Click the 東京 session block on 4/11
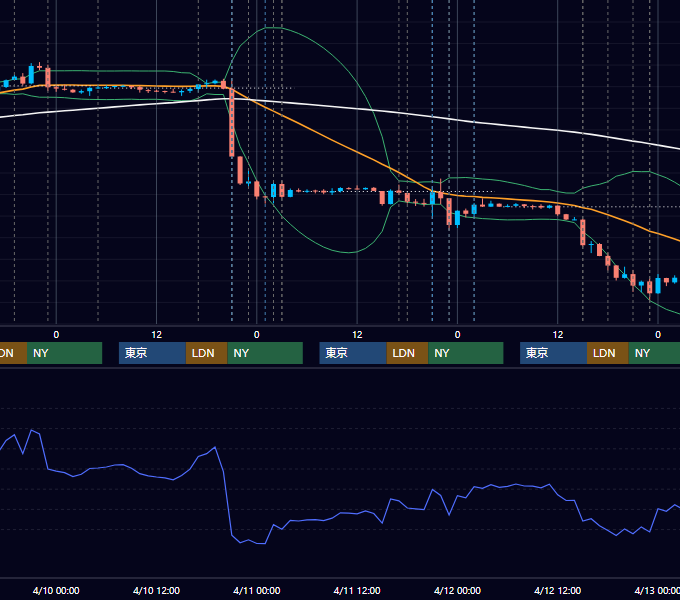The height and width of the screenshot is (600, 680). point(353,353)
